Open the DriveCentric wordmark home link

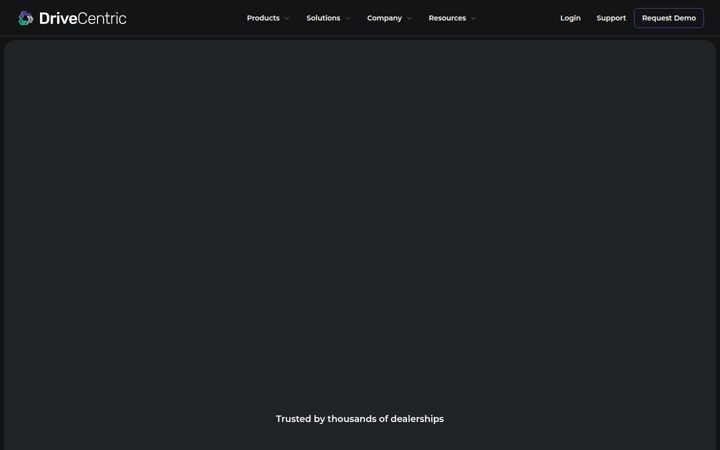(83, 18)
